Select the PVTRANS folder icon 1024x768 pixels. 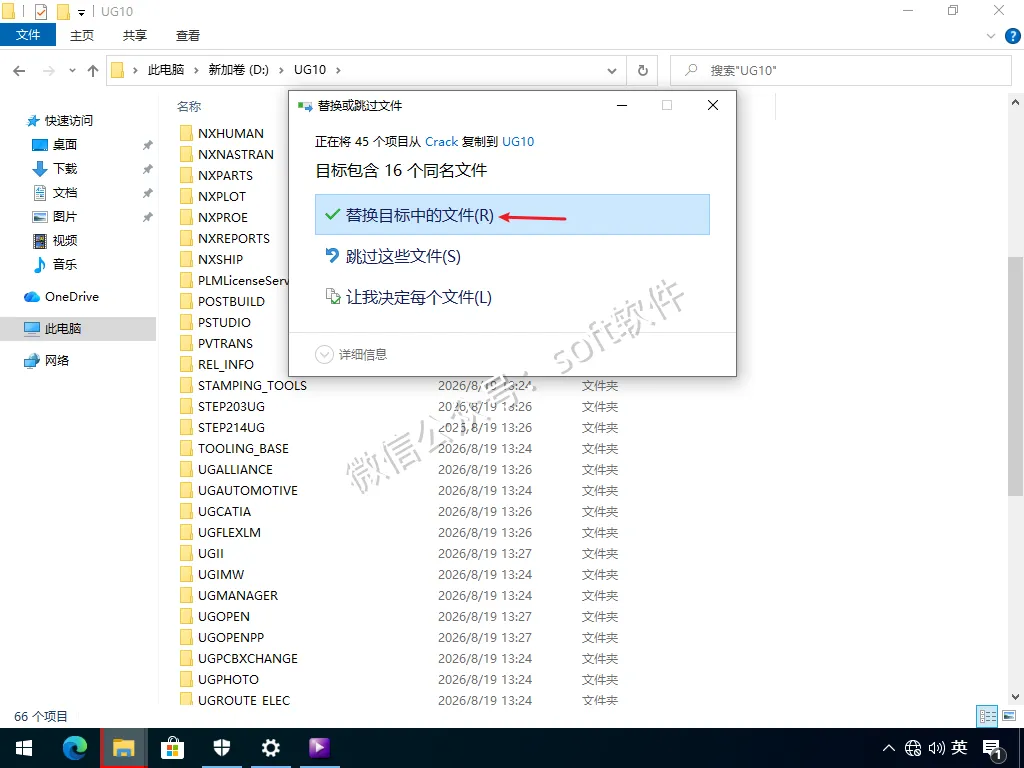pos(186,343)
